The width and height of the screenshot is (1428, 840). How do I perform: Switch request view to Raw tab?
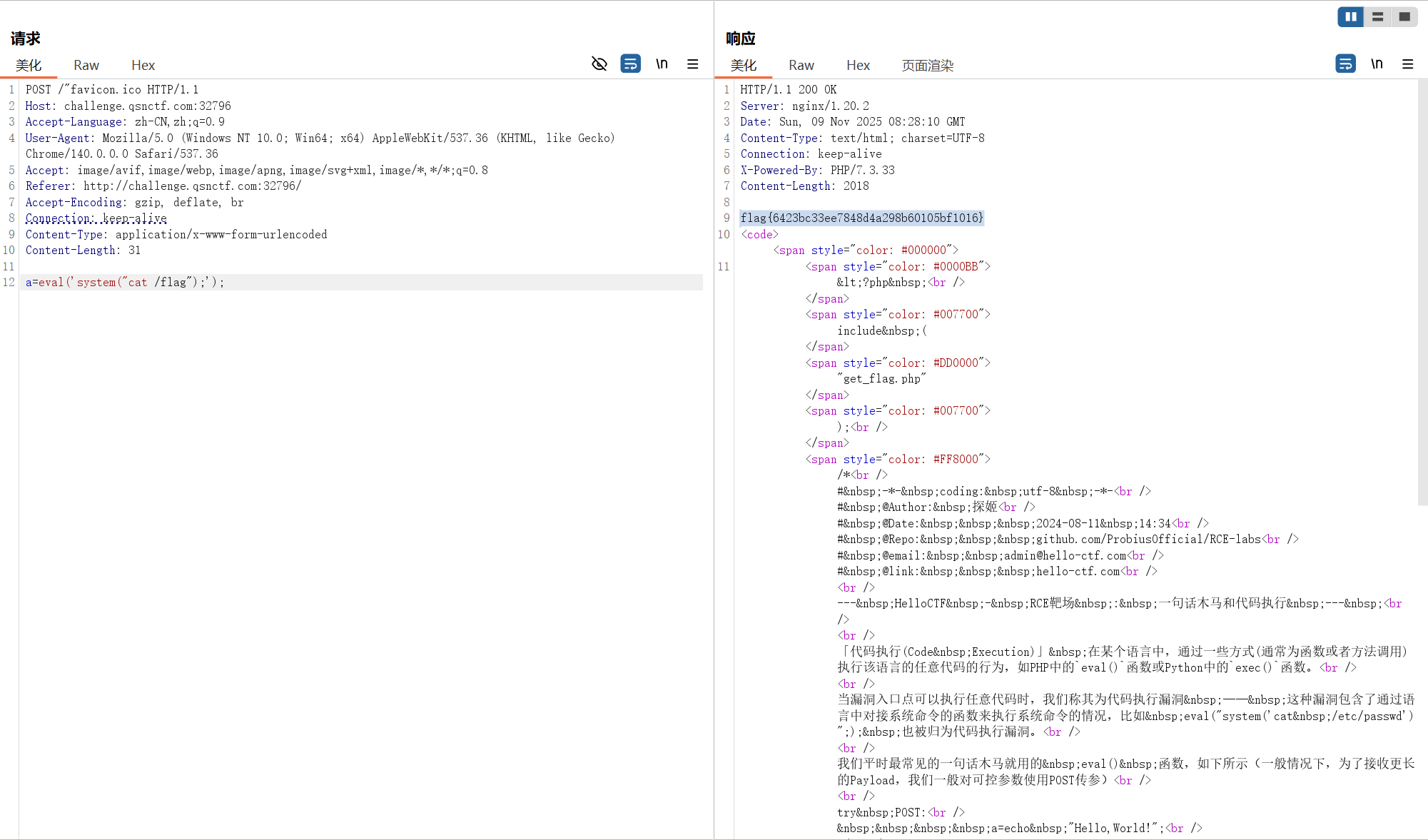pyautogui.click(x=86, y=65)
